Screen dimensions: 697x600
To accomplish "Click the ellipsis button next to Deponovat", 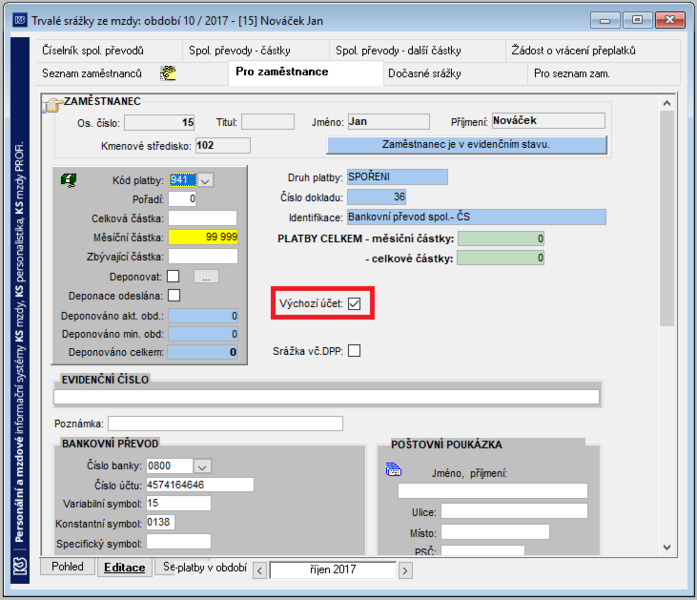I will tap(206, 277).
